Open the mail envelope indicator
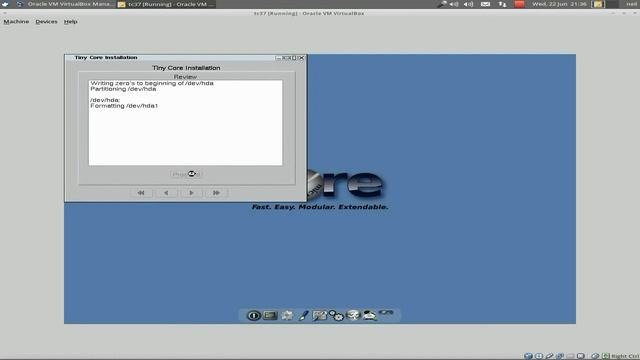Viewport: 640px width, 360px height. (x=485, y=4)
